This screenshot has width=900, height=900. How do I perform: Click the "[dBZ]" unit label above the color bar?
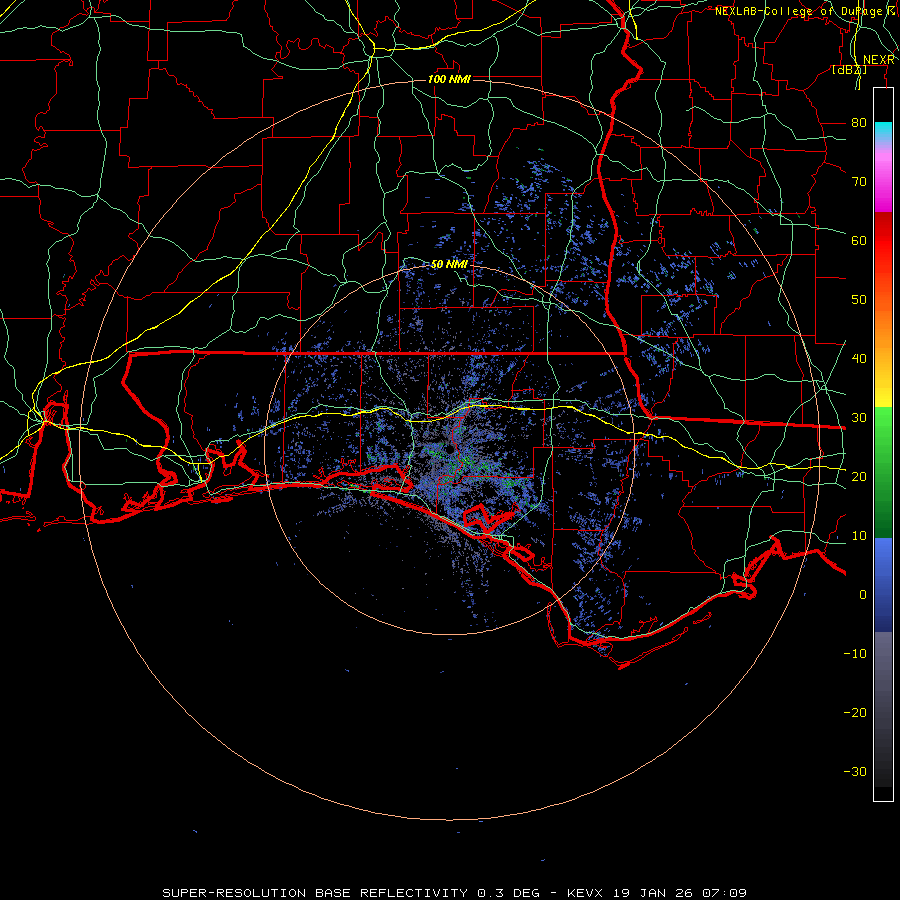[849, 70]
